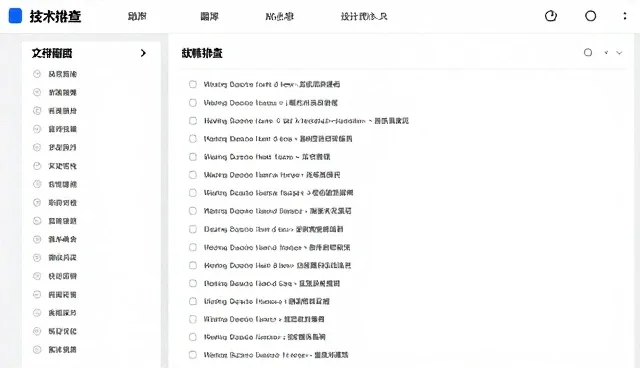Tick the checkbox of the last visible list row

pos(193,355)
